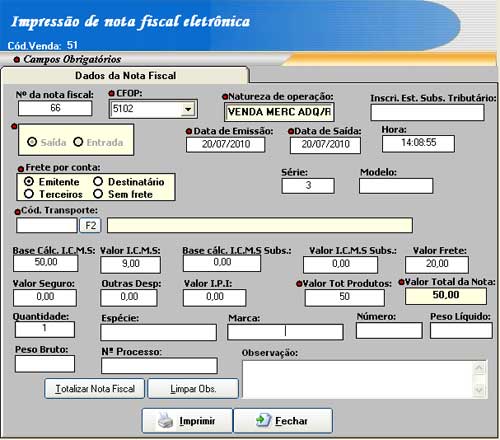Select Terceiros freight option
500x440 pixels.
point(29,194)
